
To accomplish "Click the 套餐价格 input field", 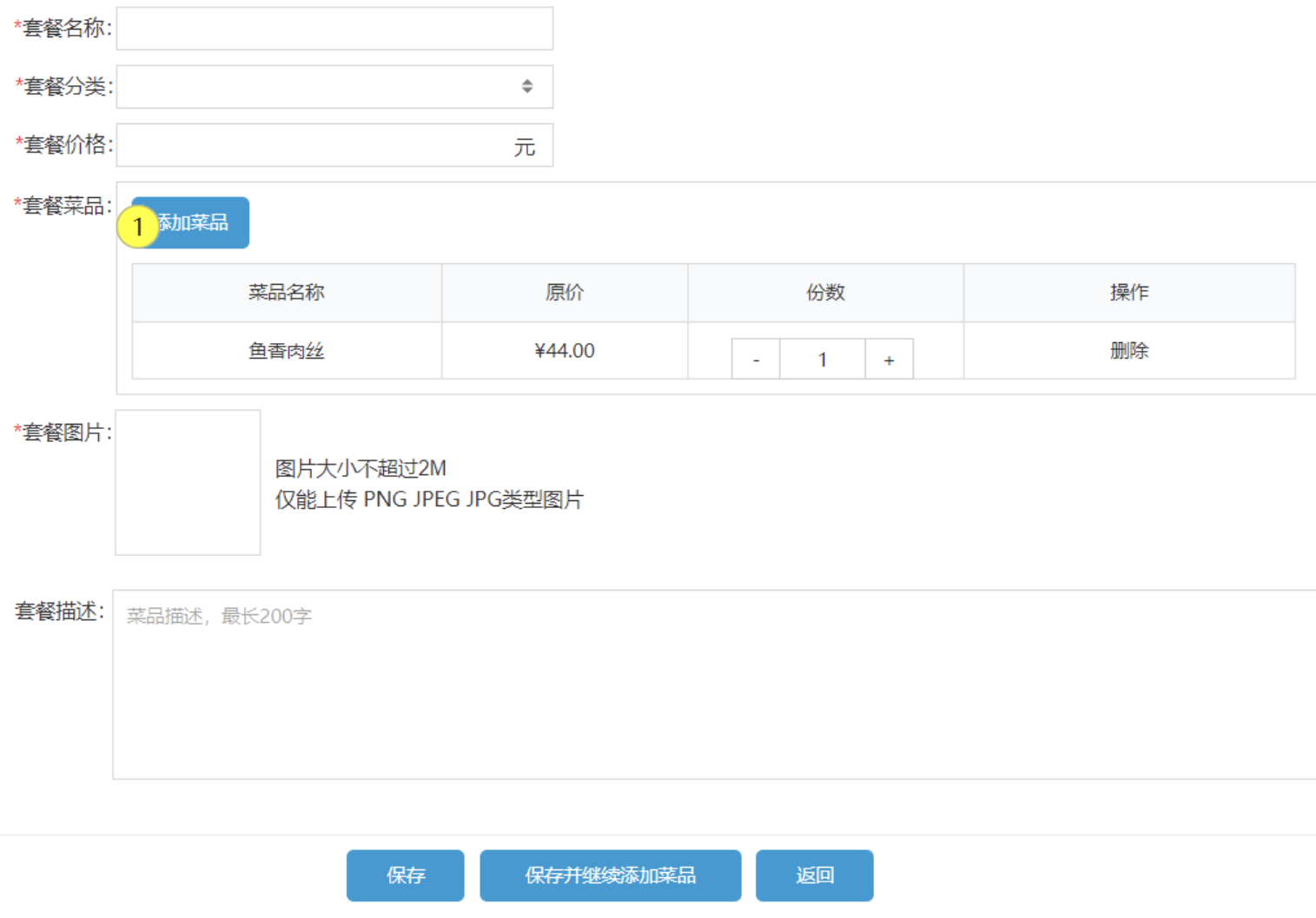I will click(334, 145).
